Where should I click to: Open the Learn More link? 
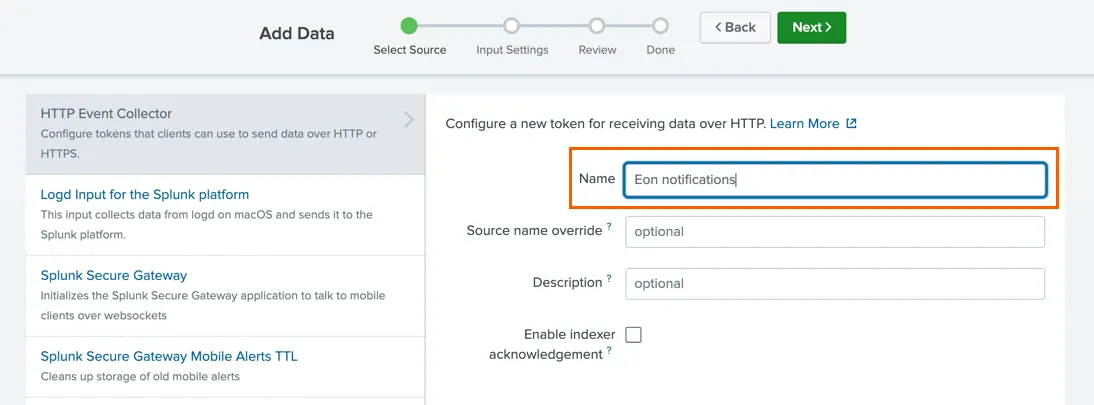804,124
